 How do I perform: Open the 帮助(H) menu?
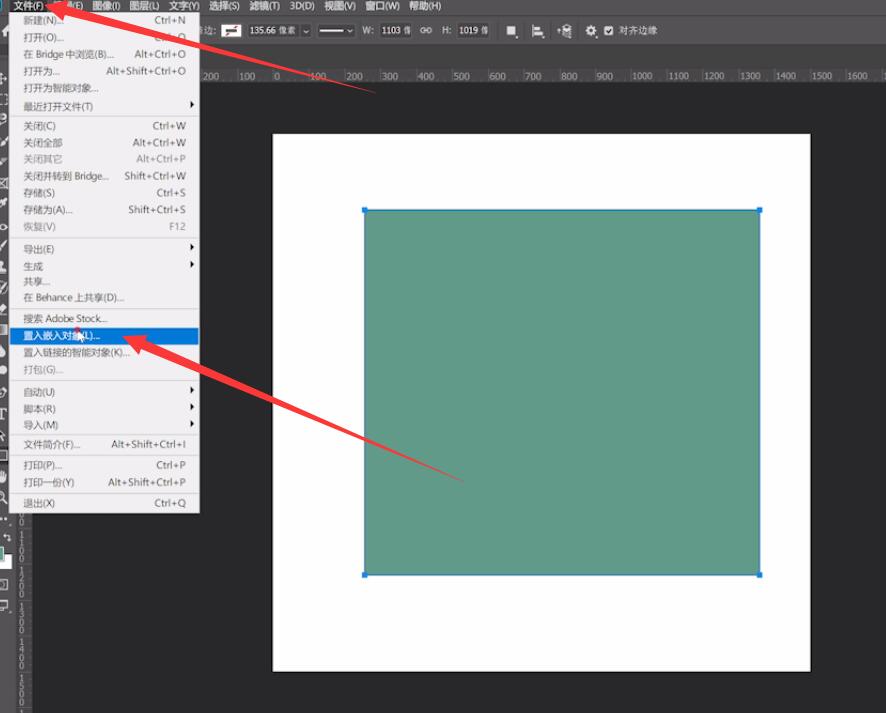(425, 6)
